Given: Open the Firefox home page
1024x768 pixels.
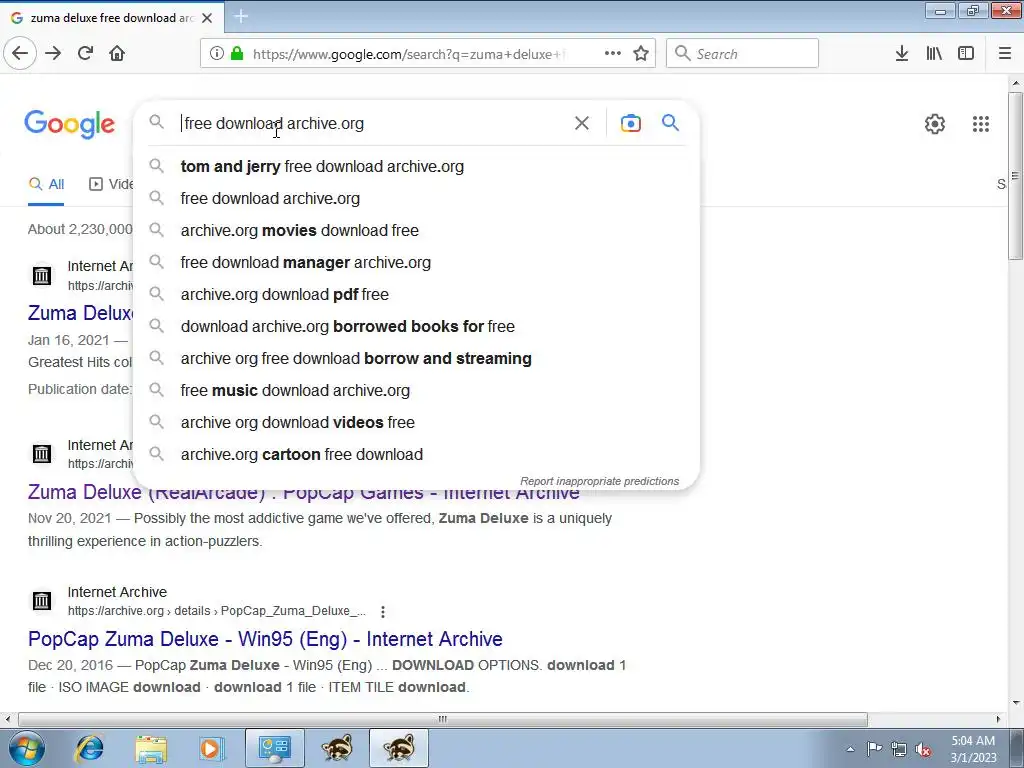Looking at the screenshot, I should [117, 54].
